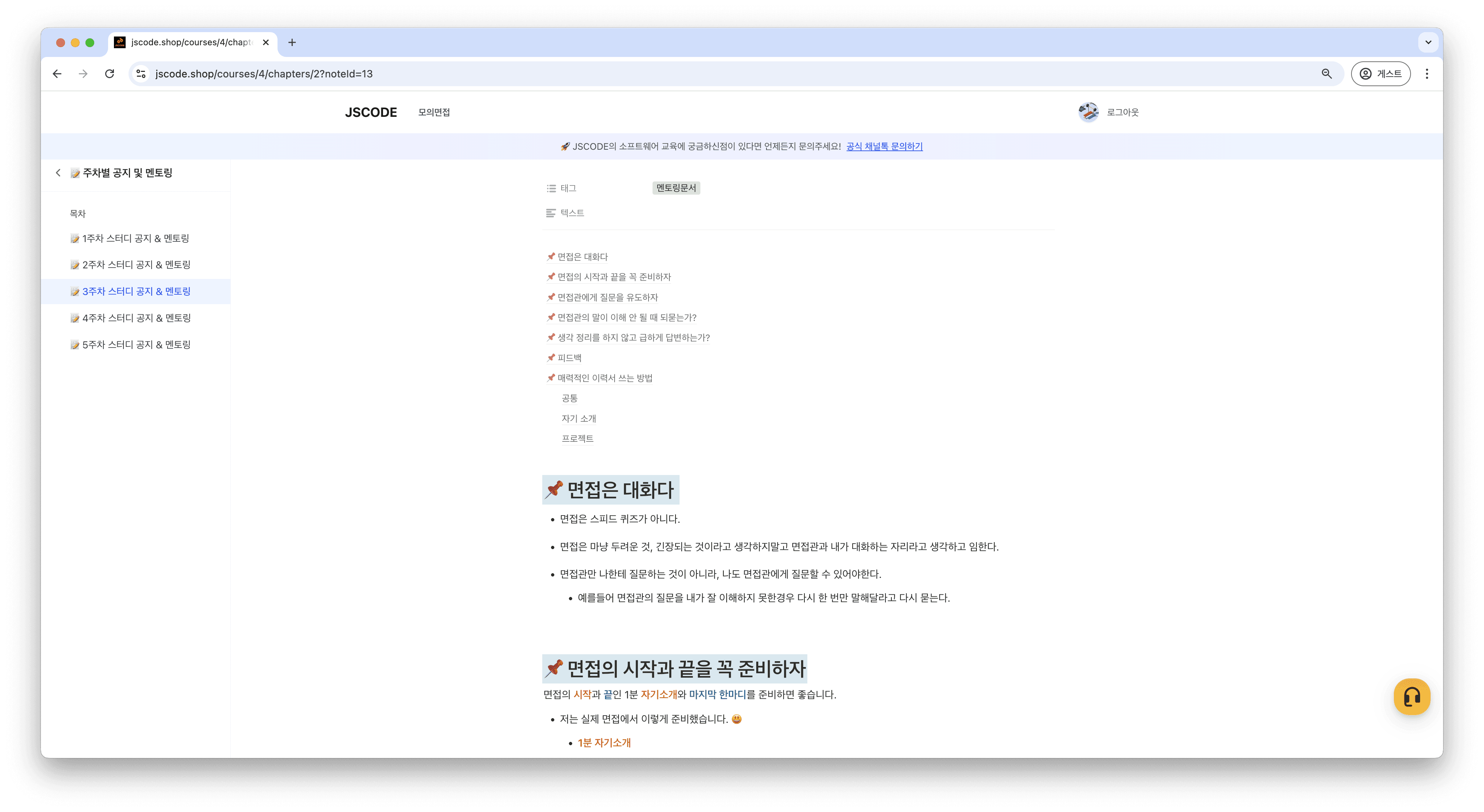Jump to 프로젝트 sub-section link
Image resolution: width=1484 pixels, height=812 pixels.
[x=577, y=438]
